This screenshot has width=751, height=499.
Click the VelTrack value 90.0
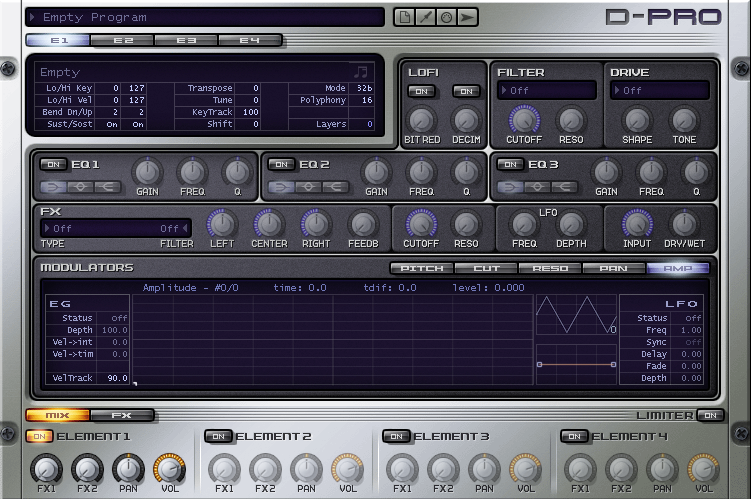point(117,378)
